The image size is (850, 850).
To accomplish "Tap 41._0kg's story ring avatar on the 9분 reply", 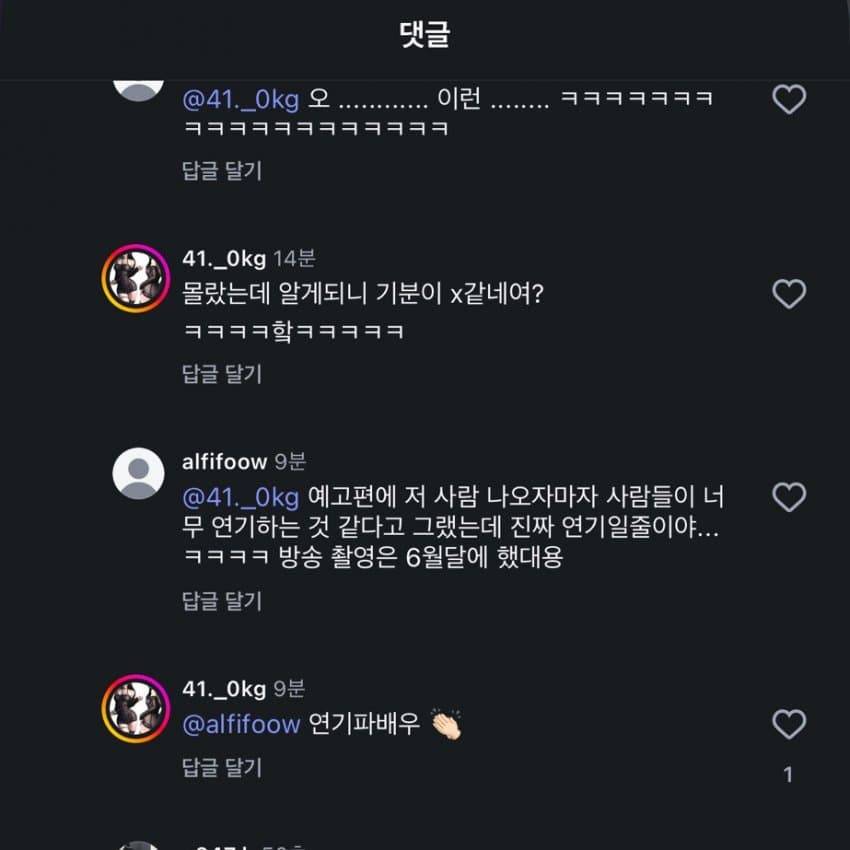I will tap(135, 709).
